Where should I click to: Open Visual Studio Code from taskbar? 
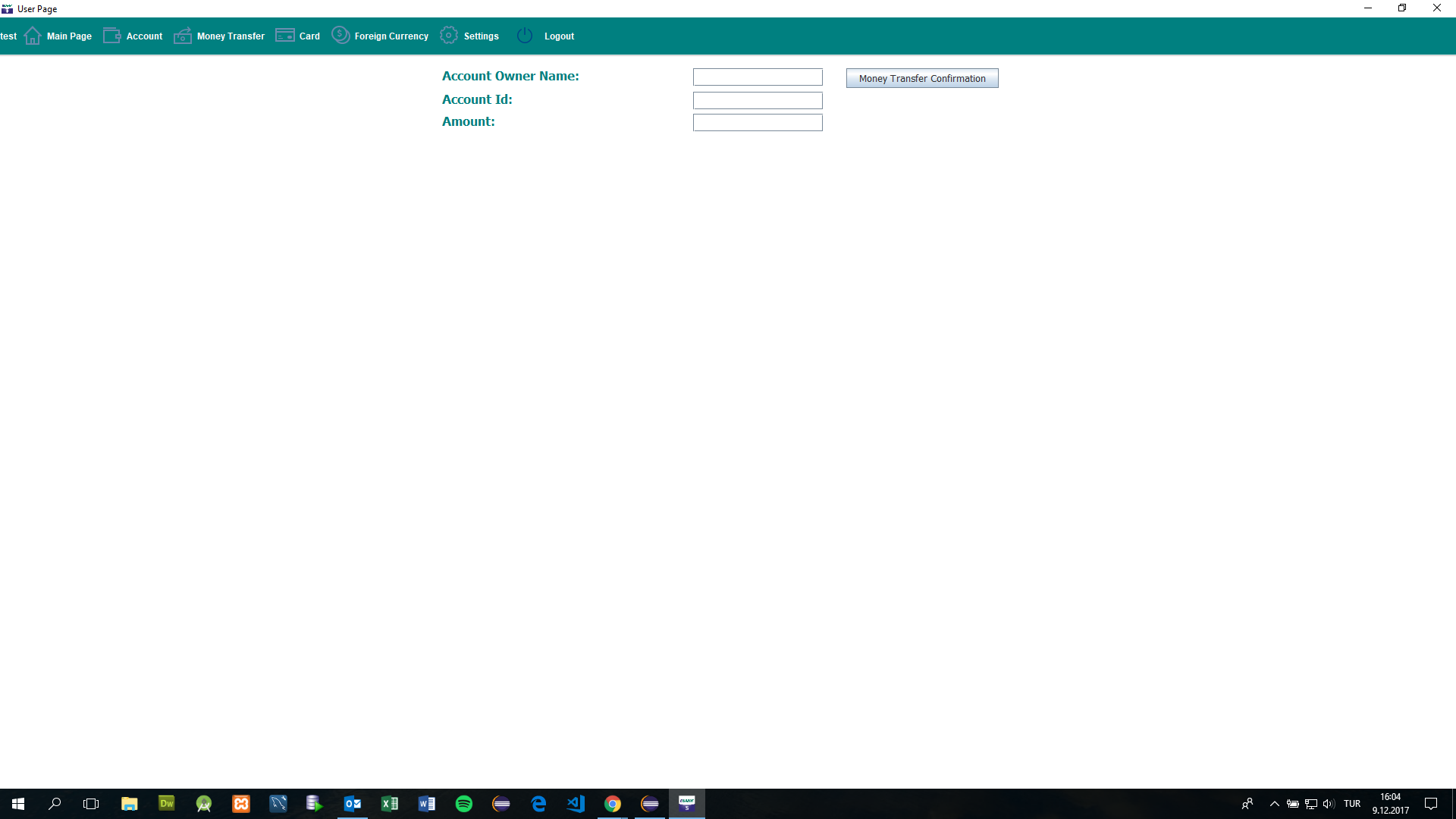[576, 804]
